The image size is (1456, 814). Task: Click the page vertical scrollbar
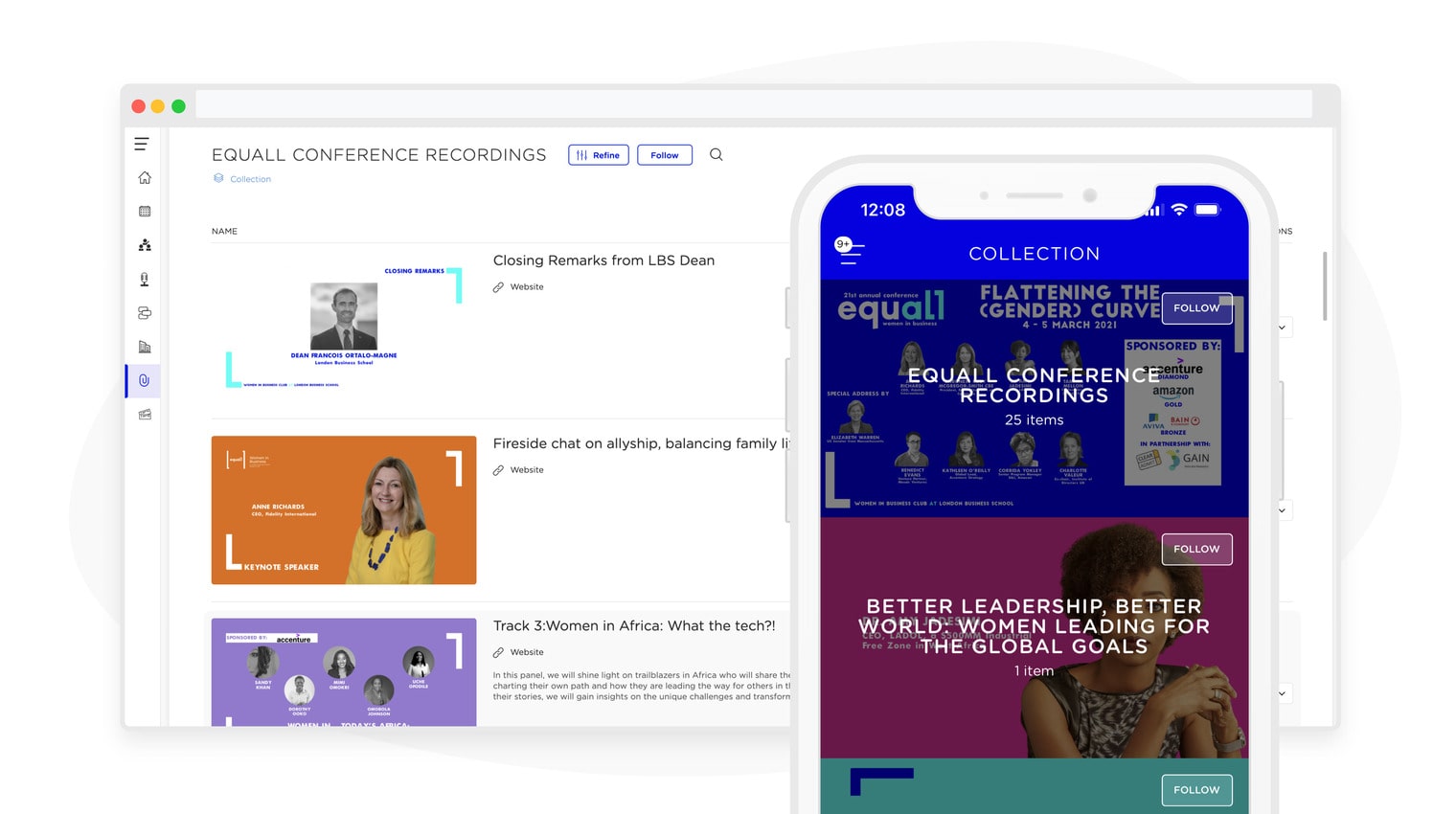click(1325, 286)
